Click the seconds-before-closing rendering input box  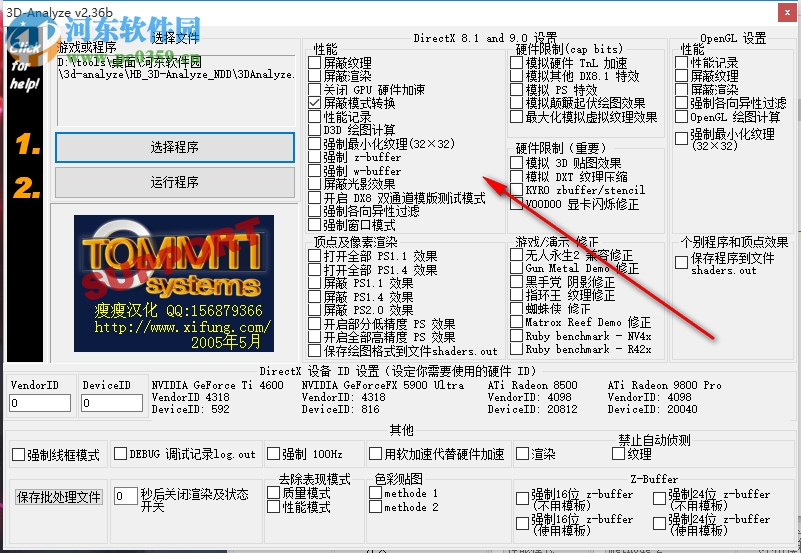tap(126, 496)
